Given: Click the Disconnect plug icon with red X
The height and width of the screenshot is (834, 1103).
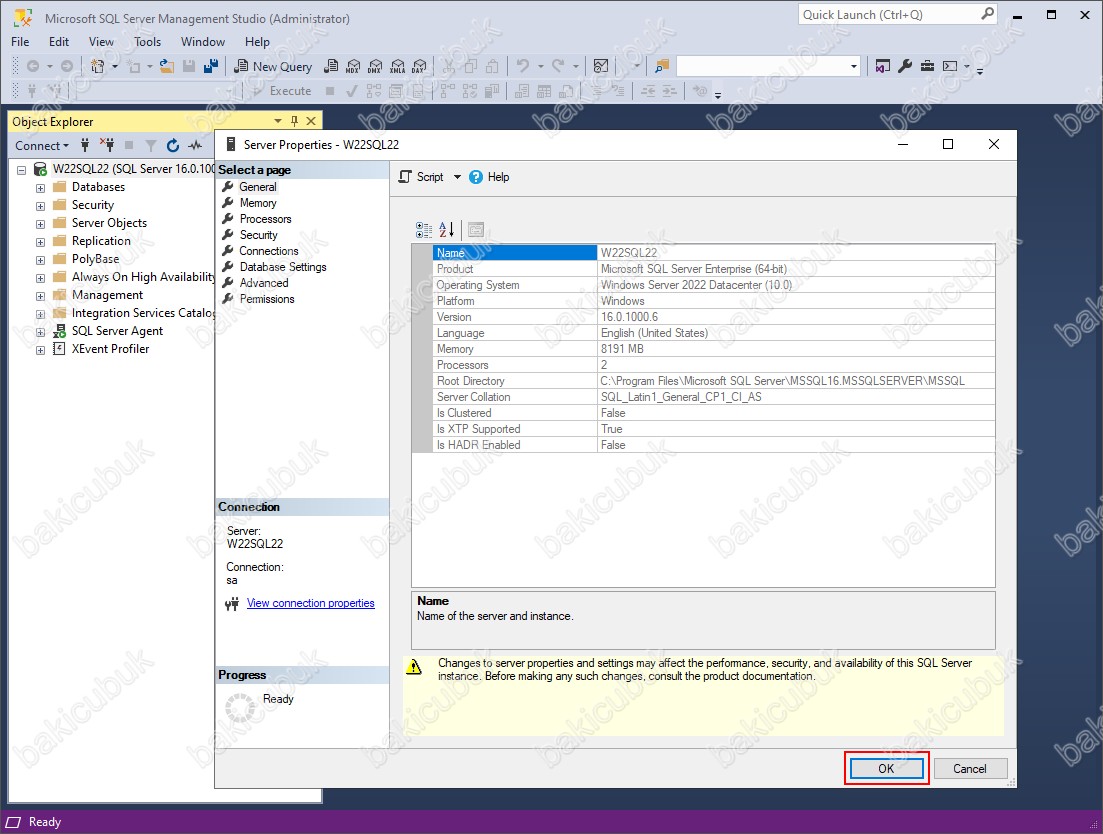Looking at the screenshot, I should click(x=107, y=145).
